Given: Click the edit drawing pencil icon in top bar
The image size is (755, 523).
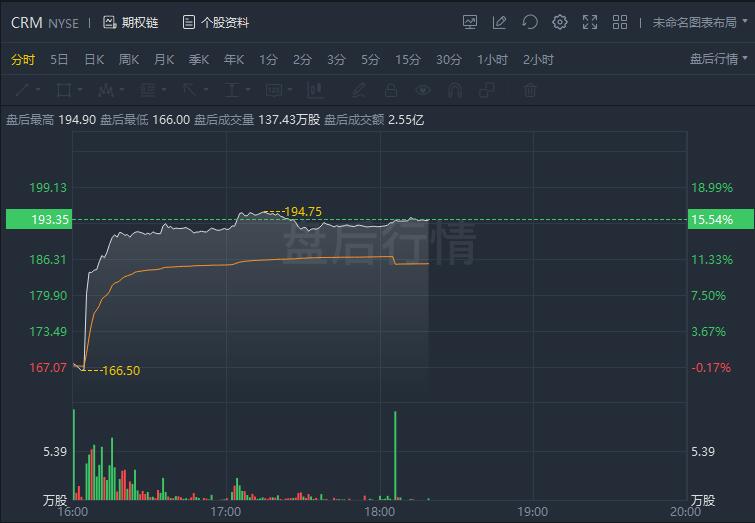Looking at the screenshot, I should pos(499,22).
